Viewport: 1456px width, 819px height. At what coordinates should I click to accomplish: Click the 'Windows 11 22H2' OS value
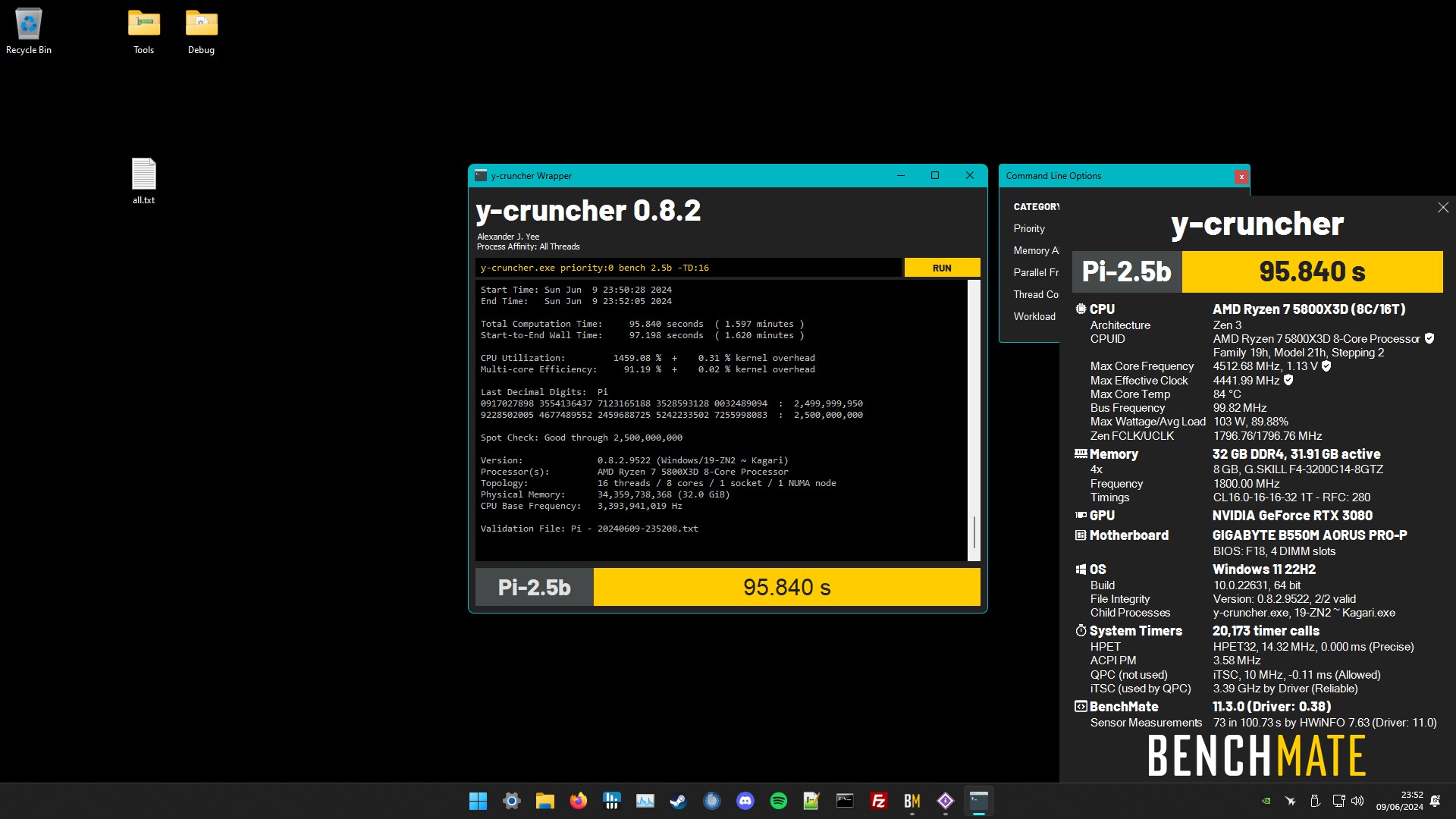1263,570
